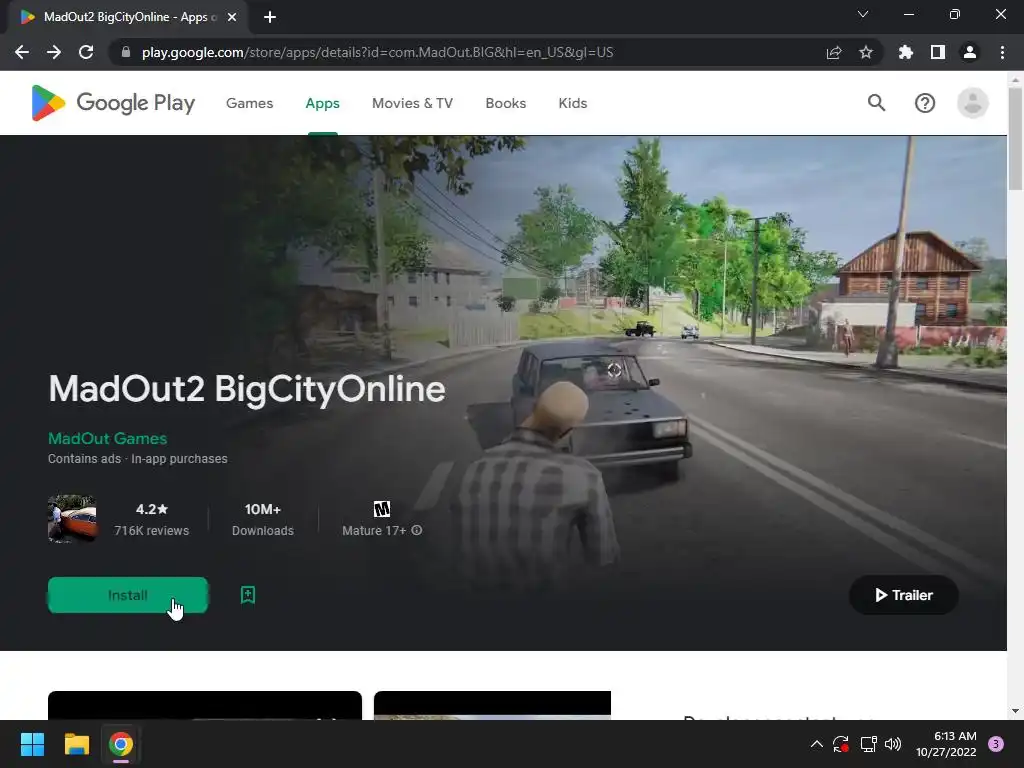
Task: Play the Trailer video
Action: [x=904, y=595]
